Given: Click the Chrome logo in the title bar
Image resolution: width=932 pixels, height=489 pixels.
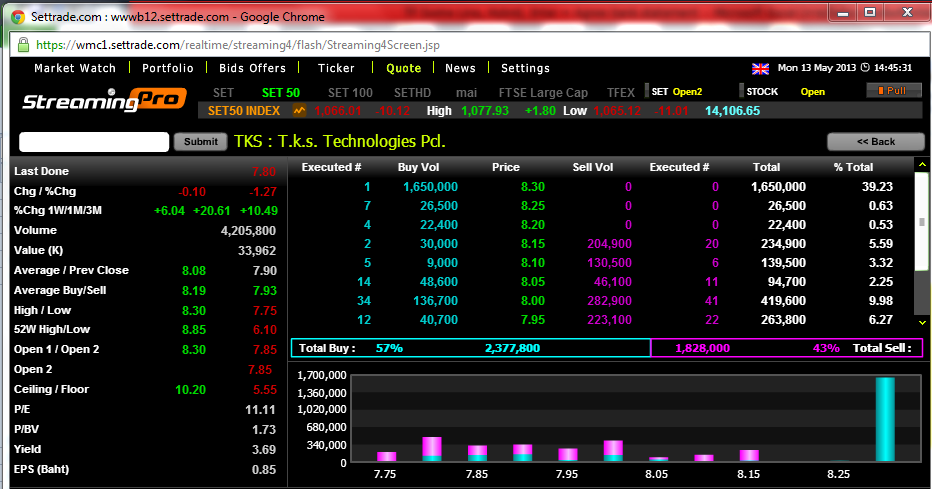Looking at the screenshot, I should click(x=18, y=17).
